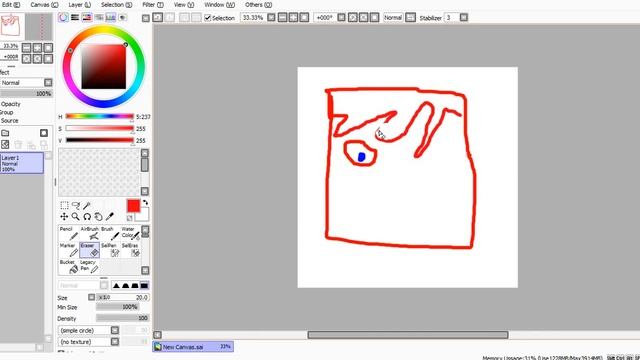Open the layer blending mode Normal dropdown
Image resolution: width=640 pixels, height=360 pixels.
tap(48, 82)
